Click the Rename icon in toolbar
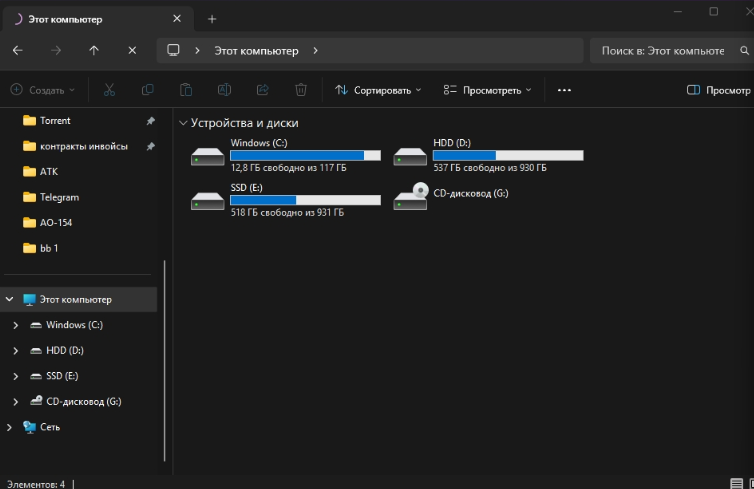This screenshot has height=489, width=754. (224, 90)
